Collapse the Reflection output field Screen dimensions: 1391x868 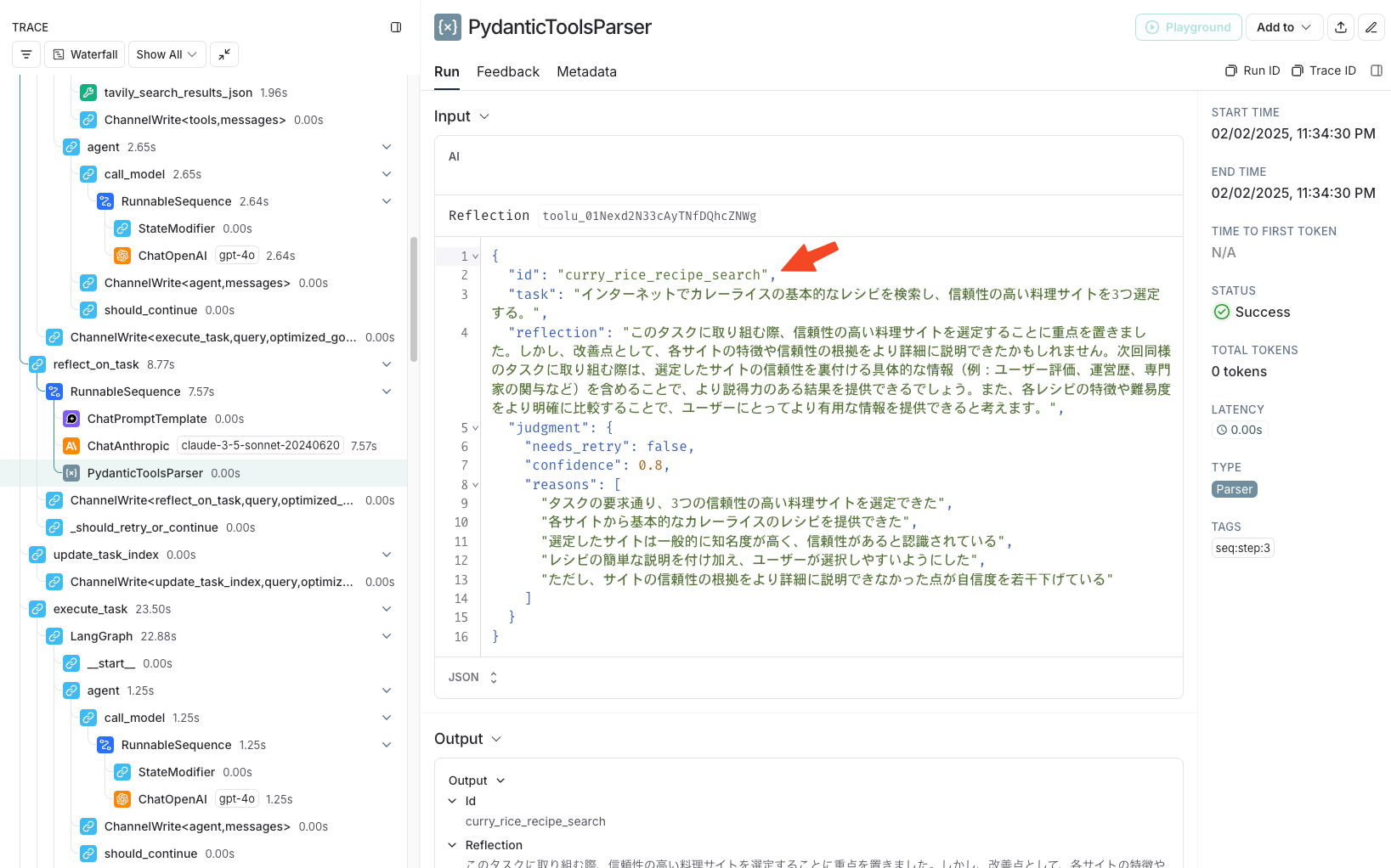(452, 845)
